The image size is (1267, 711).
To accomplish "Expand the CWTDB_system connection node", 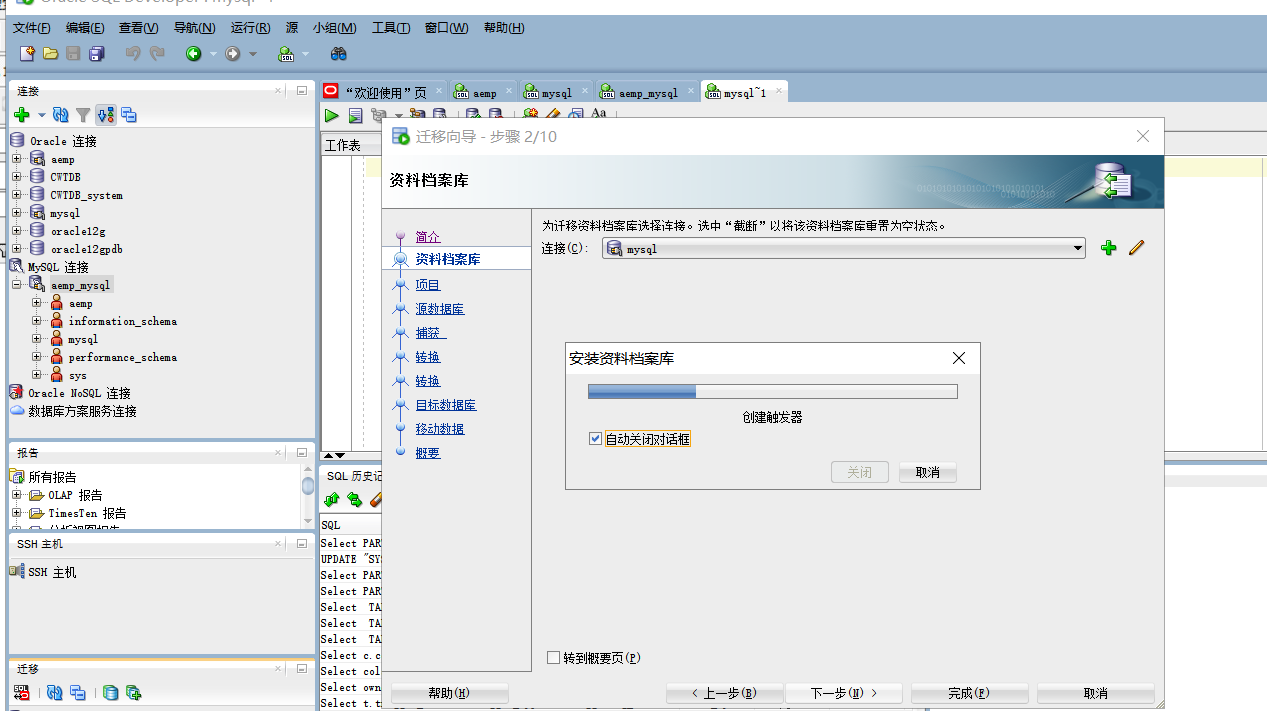I will click(17, 195).
